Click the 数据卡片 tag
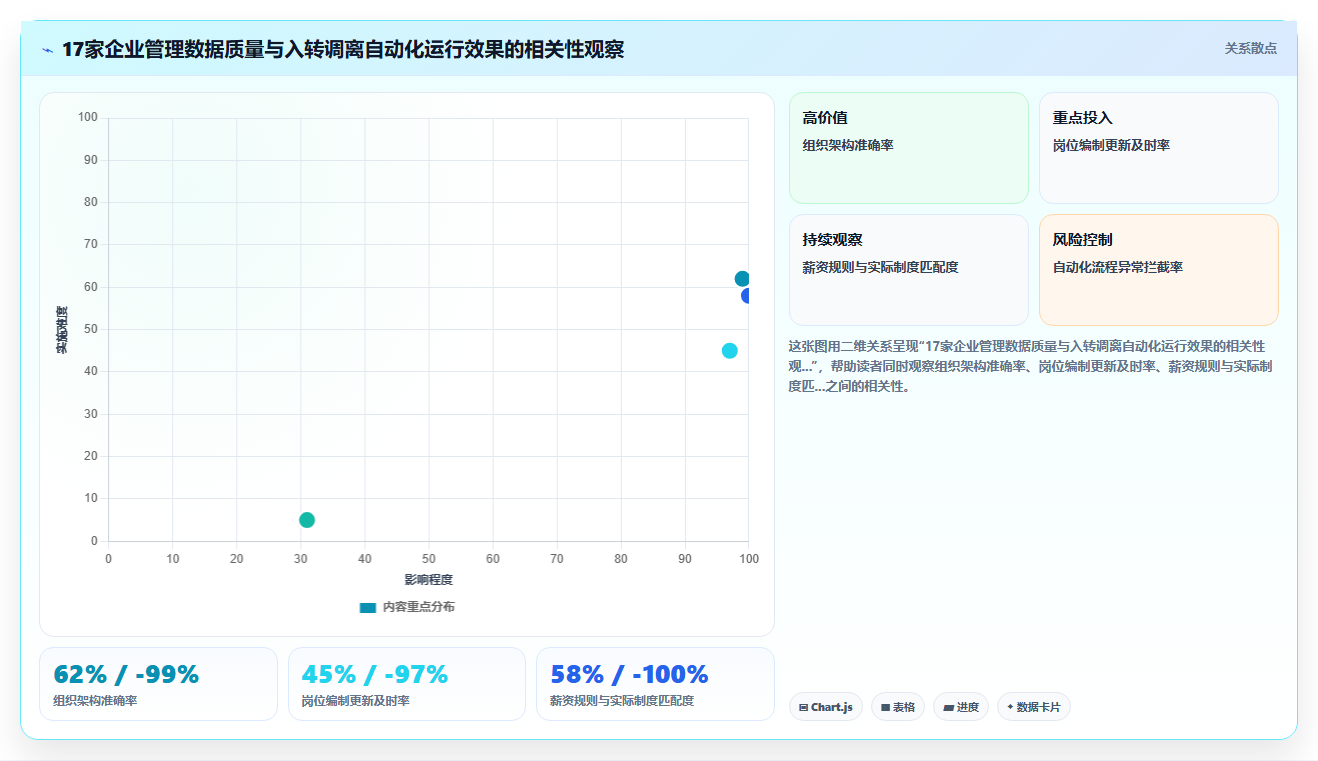This screenshot has height=761, width=1318. 1034,707
